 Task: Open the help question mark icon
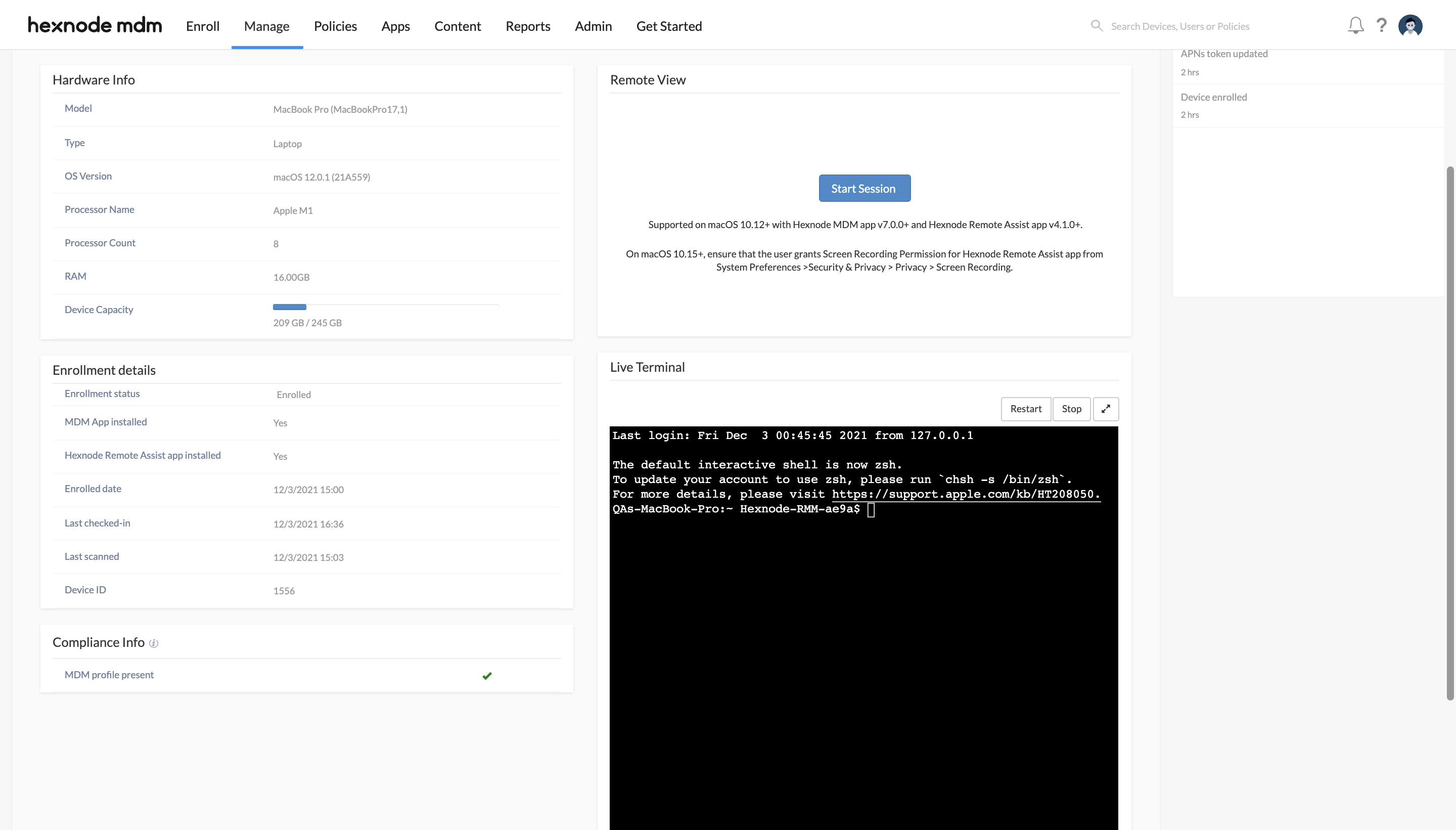pyautogui.click(x=1381, y=25)
